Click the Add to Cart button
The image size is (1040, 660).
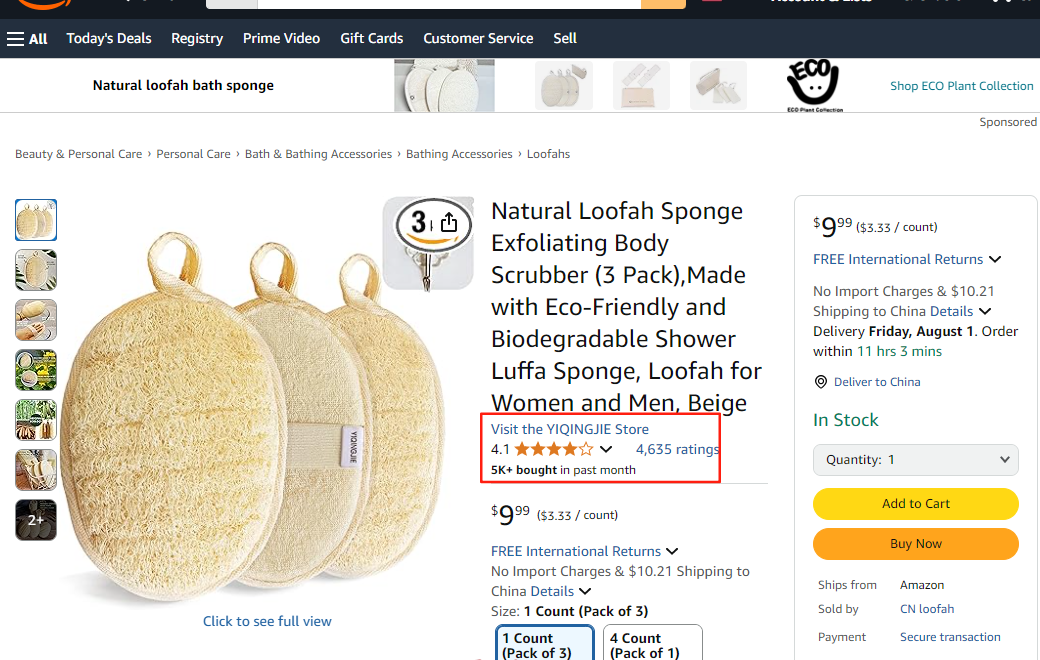point(915,503)
